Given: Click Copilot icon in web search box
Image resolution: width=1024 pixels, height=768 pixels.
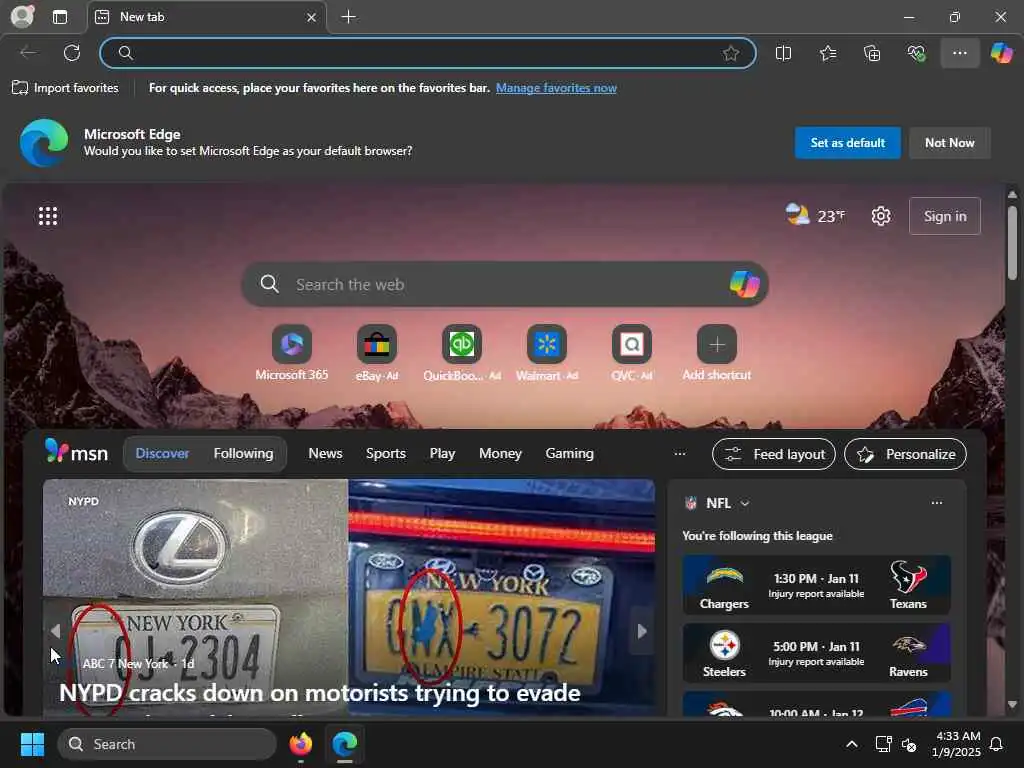Looking at the screenshot, I should point(744,284).
